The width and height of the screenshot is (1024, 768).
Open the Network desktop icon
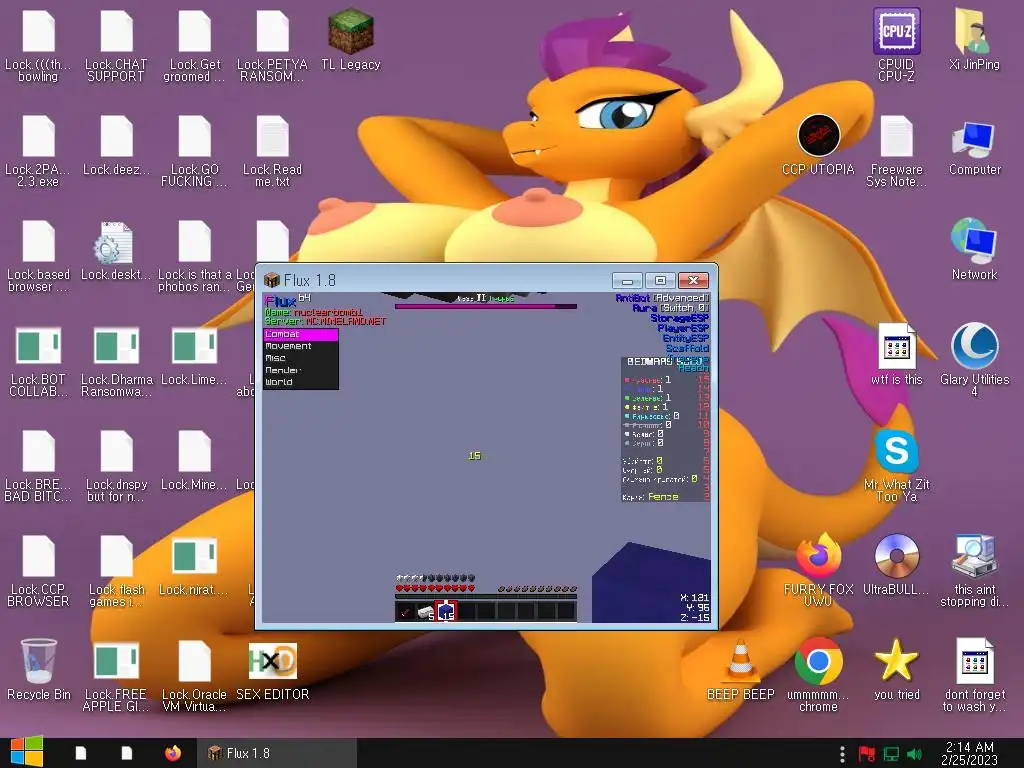tap(974, 249)
